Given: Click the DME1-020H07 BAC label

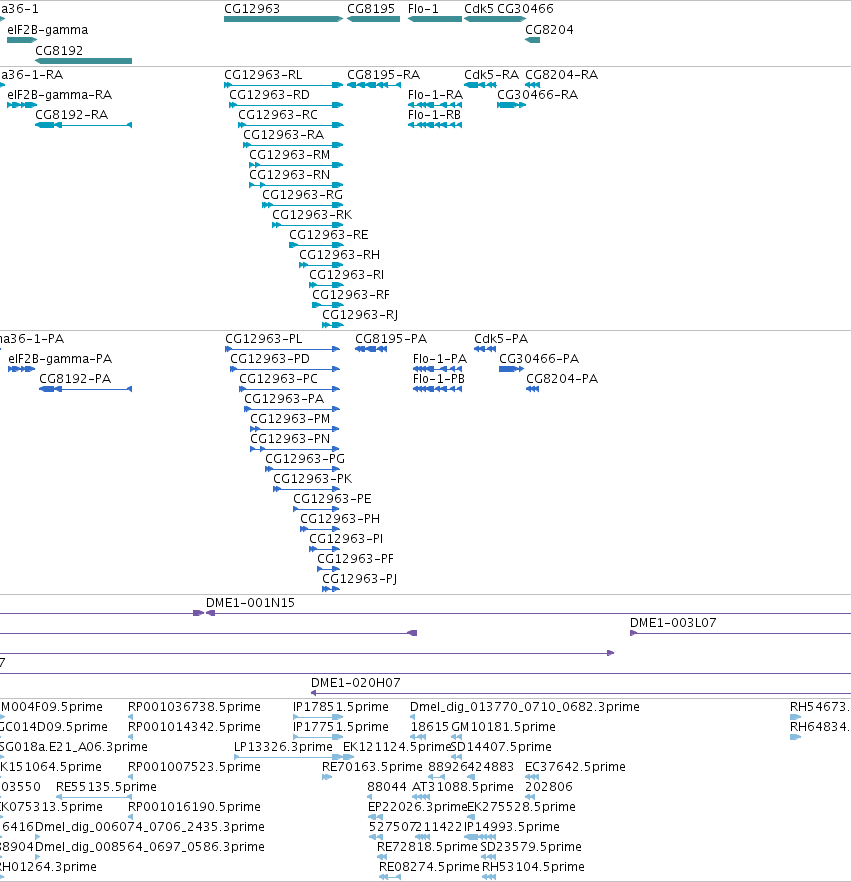Looking at the screenshot, I should pos(355,682).
